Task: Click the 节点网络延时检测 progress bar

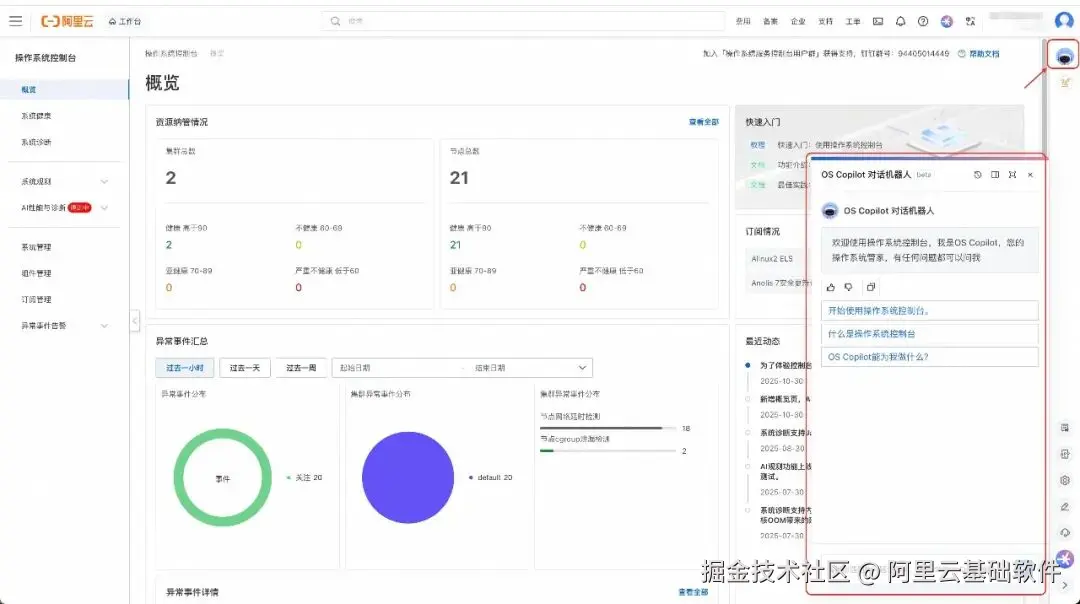Action: (x=608, y=428)
